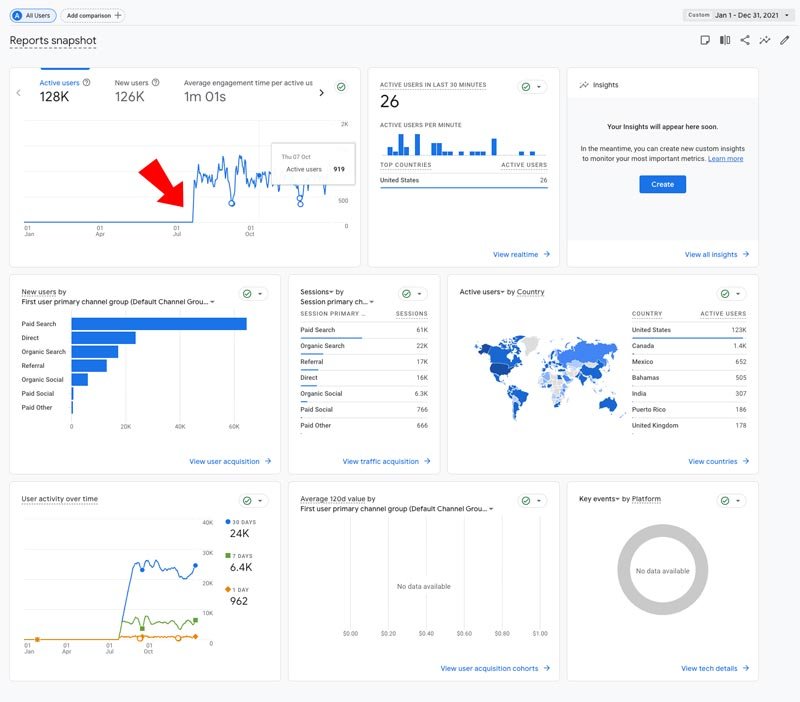800x702 pixels.
Task: Click the help icon beside New users
Action: coord(155,83)
